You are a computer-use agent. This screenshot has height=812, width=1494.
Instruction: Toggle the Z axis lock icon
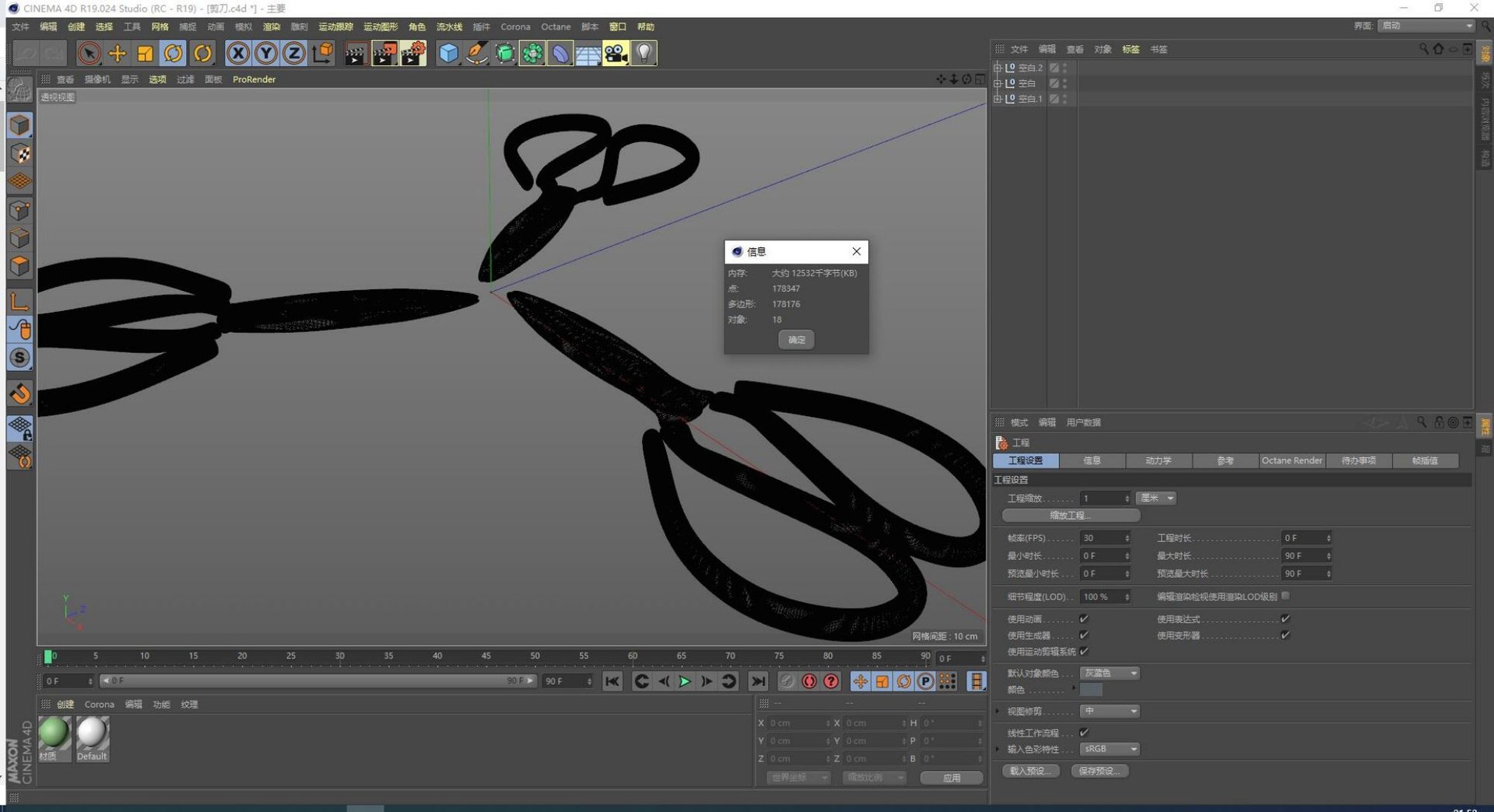tap(294, 53)
